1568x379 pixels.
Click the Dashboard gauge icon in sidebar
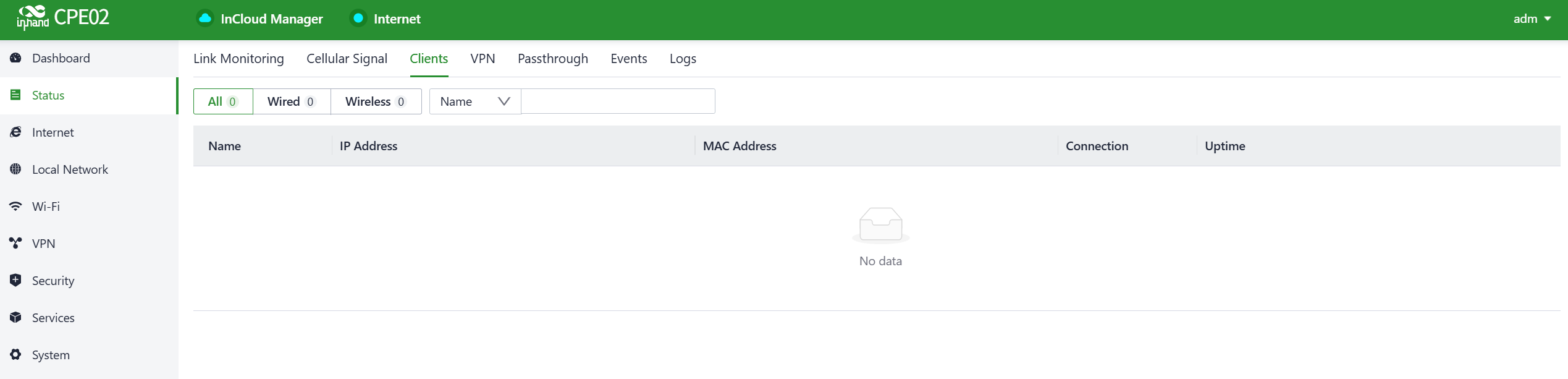[x=15, y=58]
